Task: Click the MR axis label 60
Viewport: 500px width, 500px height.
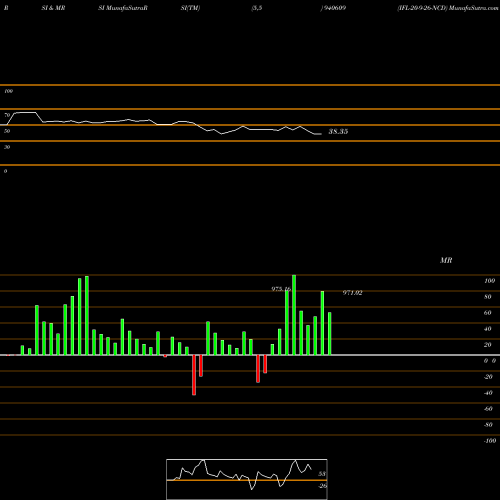Action: [x=488, y=313]
